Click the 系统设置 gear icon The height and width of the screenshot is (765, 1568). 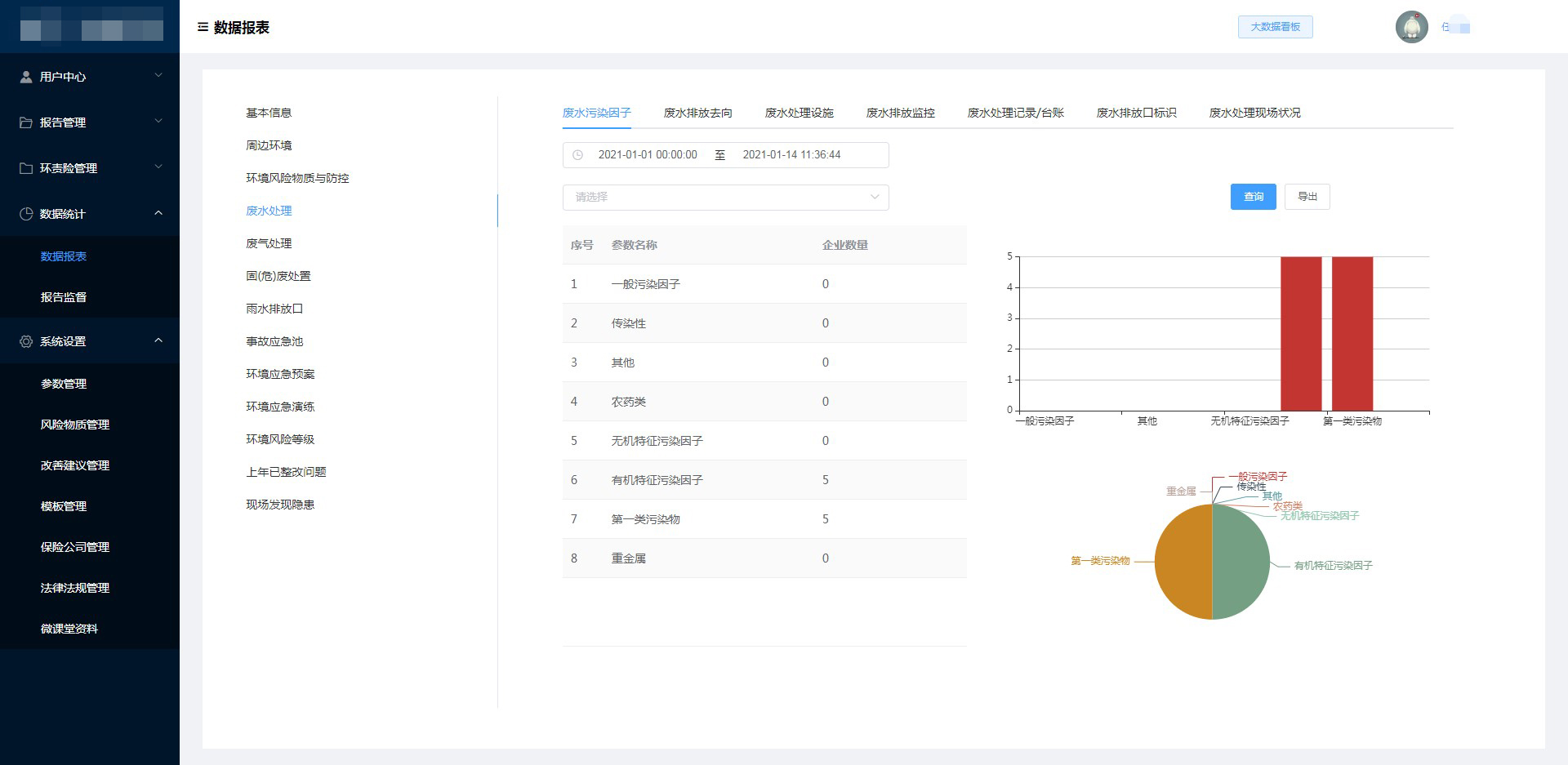(x=26, y=341)
